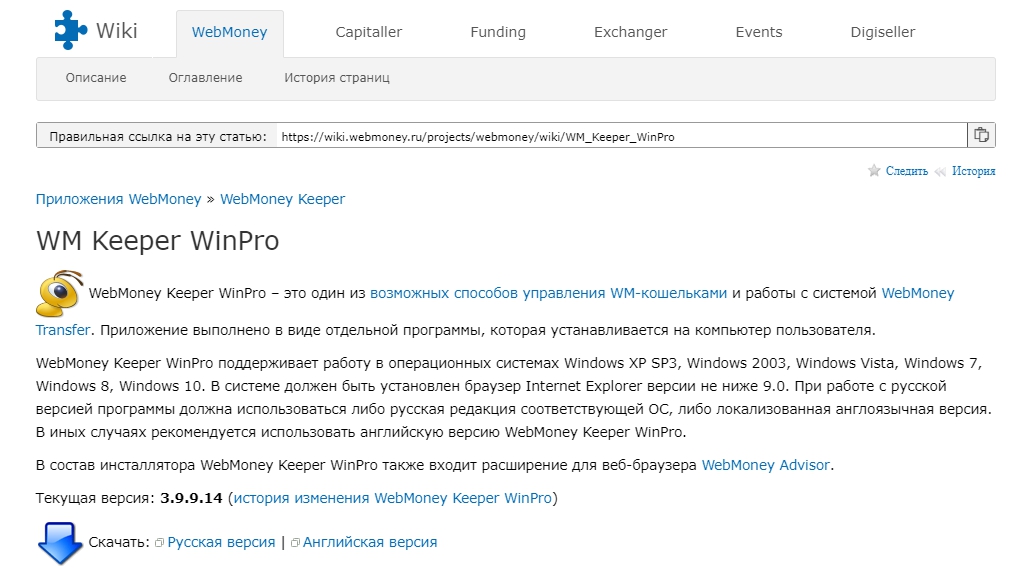Click the WM Keeper WinPro heading

[158, 241]
